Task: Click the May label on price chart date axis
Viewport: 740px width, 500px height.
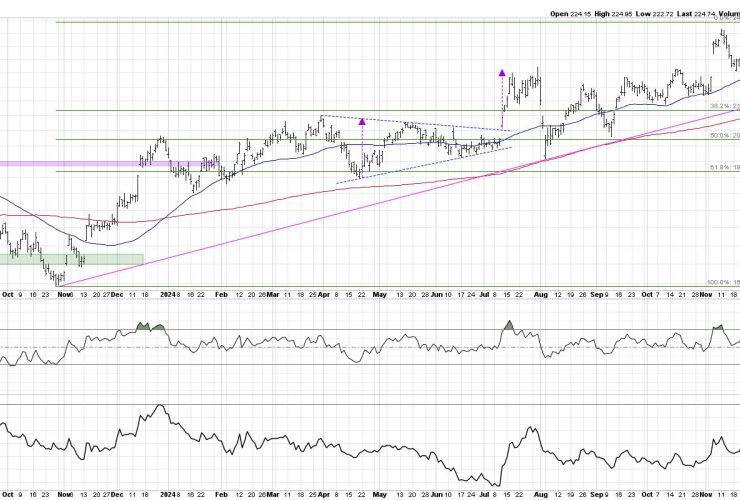Action: (379, 295)
